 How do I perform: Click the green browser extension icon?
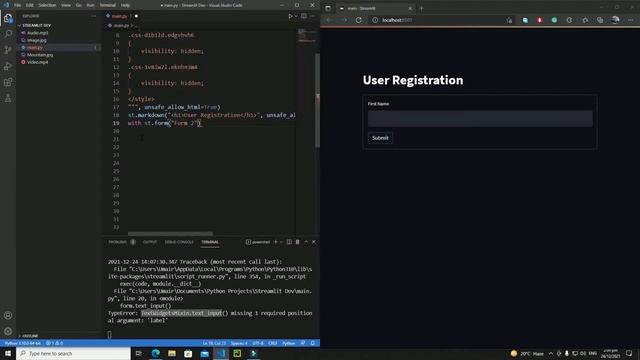554,20
